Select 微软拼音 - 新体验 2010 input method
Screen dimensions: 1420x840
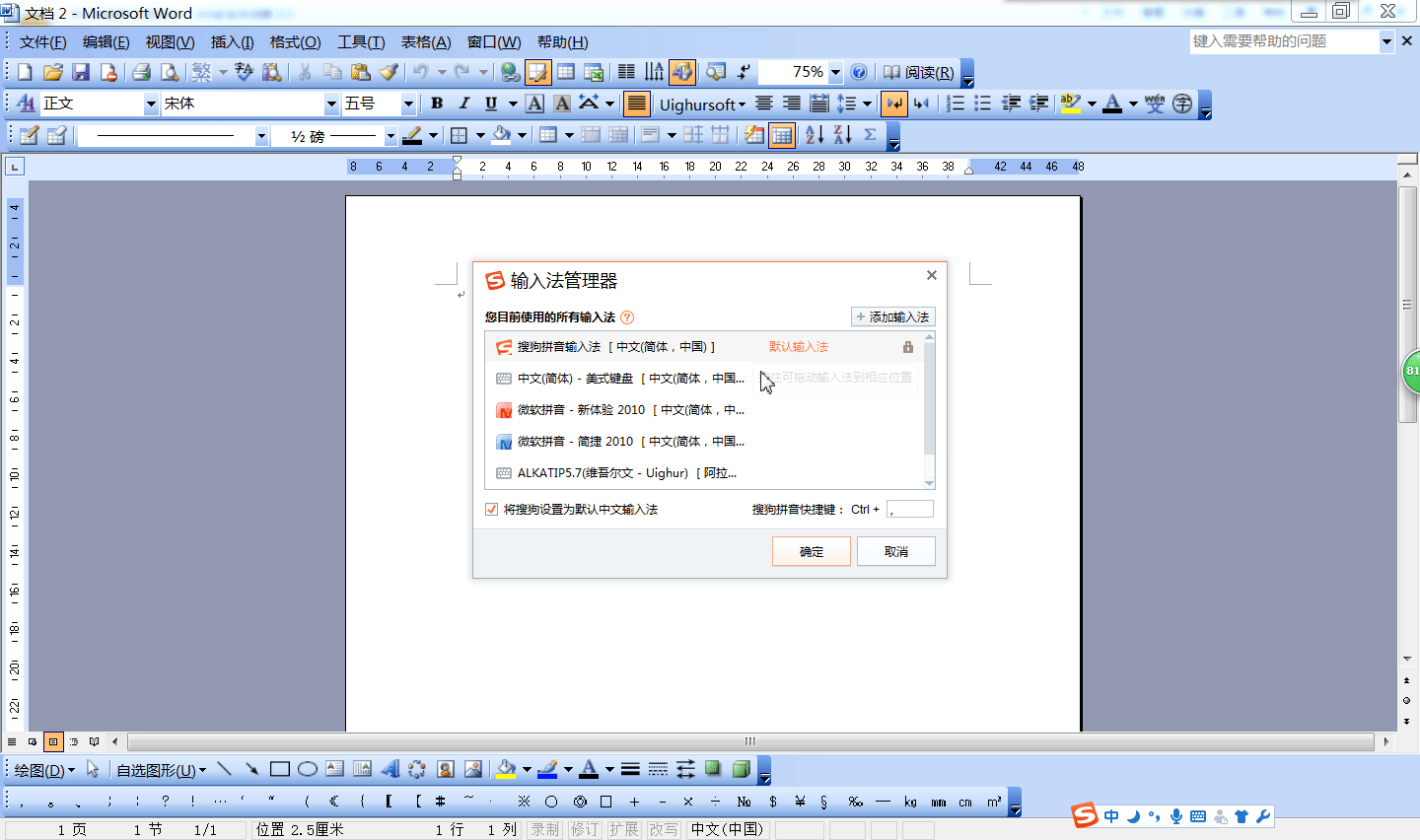coord(704,410)
